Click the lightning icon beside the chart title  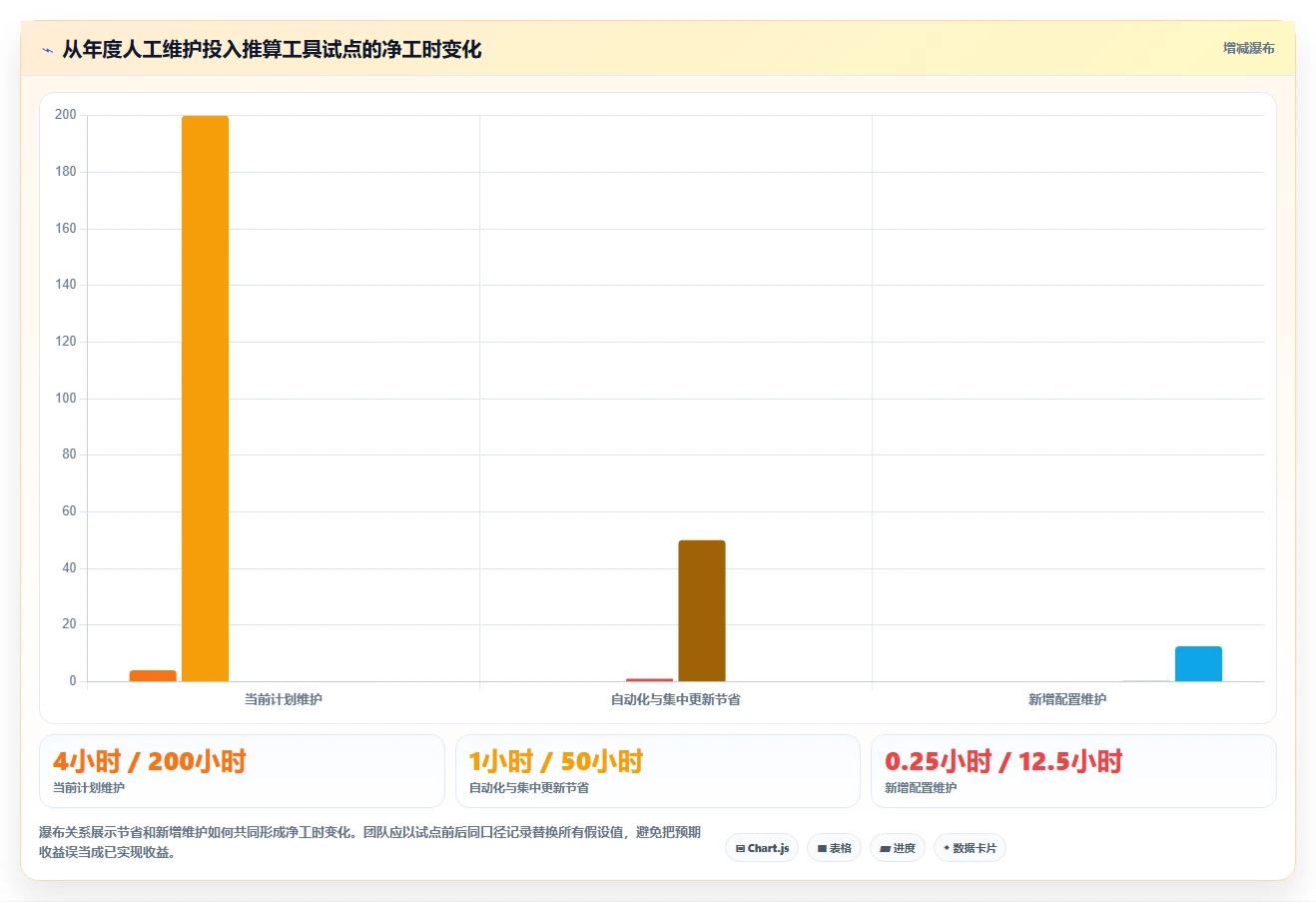pos(48,50)
